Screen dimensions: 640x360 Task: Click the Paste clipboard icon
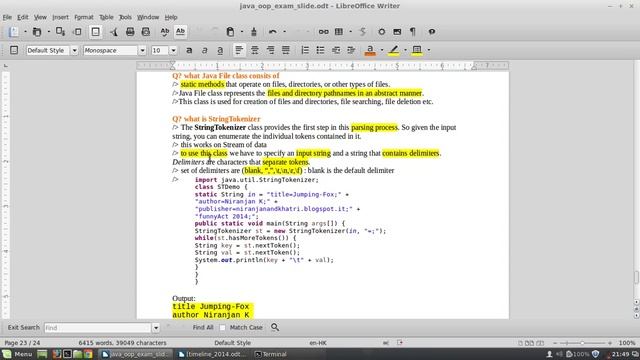coord(230,32)
